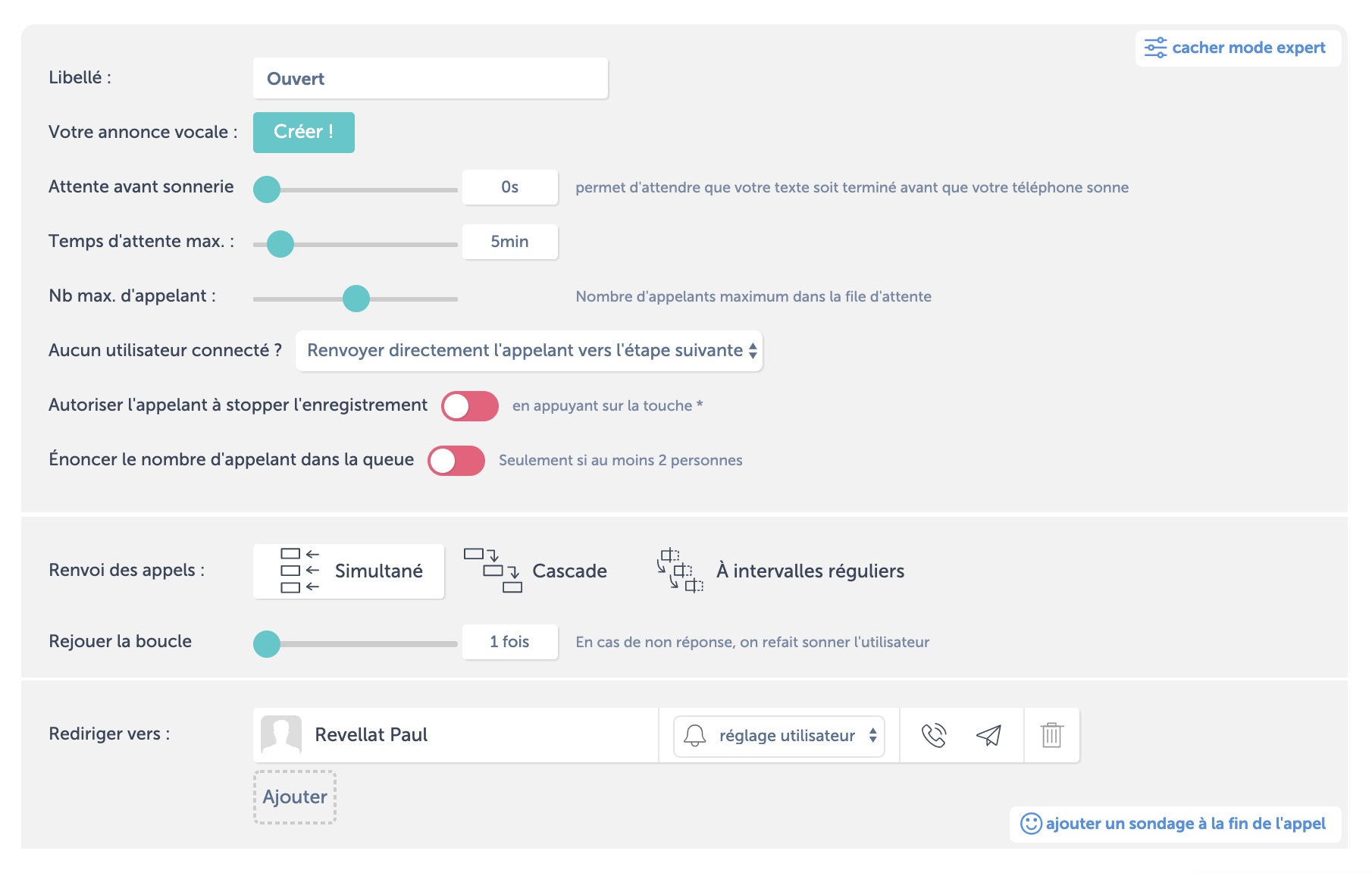Viewport: 1372px width, 873px height.
Task: Click the Simultané stacked arrows icon
Action: tap(300, 571)
